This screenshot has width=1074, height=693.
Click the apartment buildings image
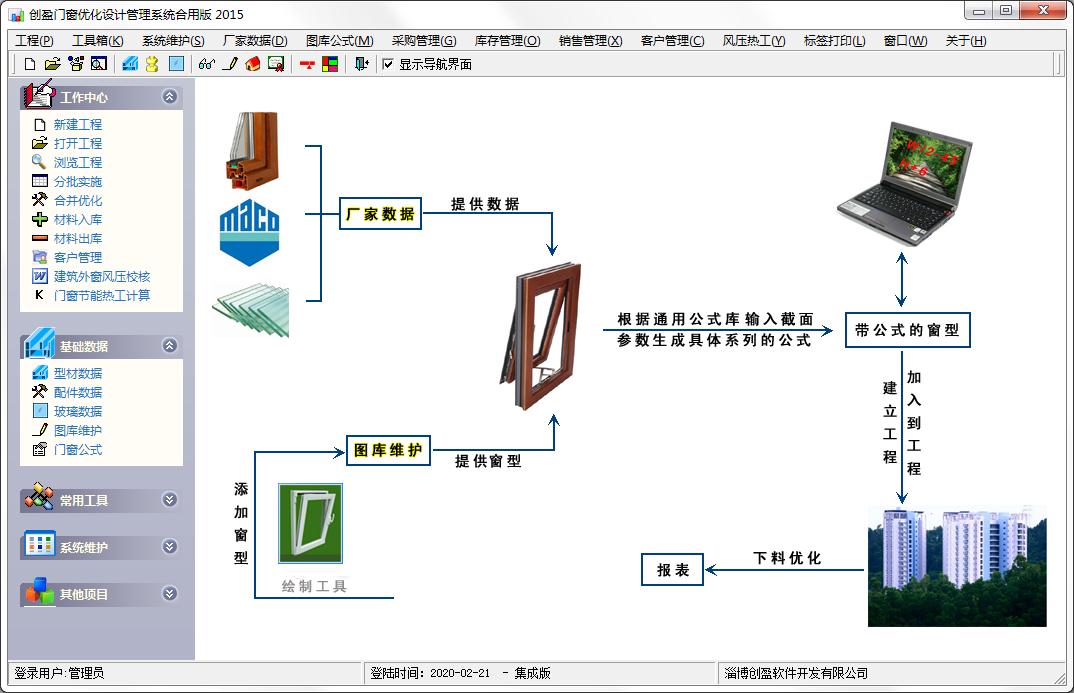[x=957, y=566]
